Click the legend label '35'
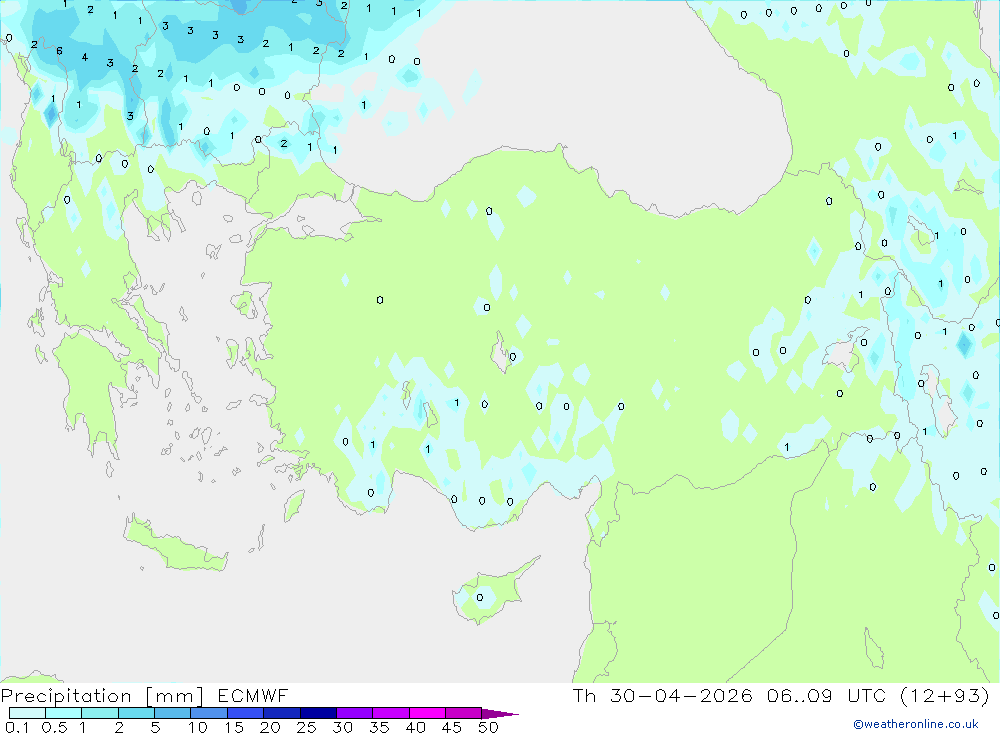 [x=379, y=727]
